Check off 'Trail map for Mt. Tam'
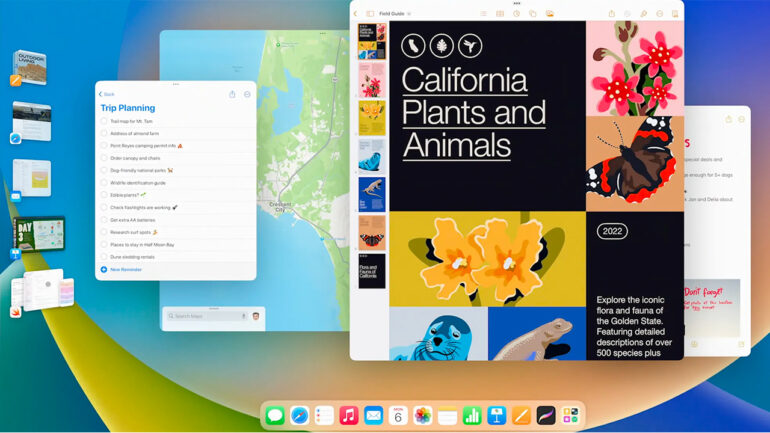The width and height of the screenshot is (770, 433). pos(104,121)
